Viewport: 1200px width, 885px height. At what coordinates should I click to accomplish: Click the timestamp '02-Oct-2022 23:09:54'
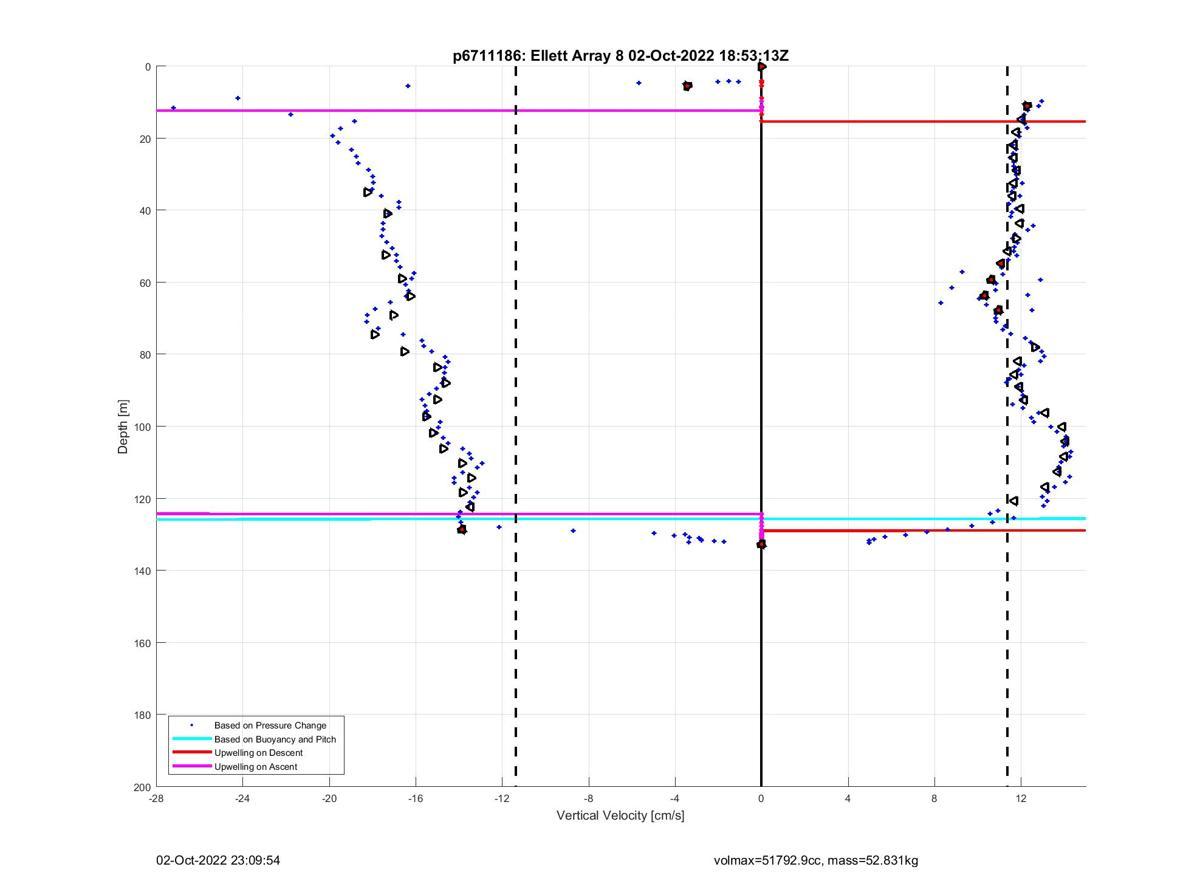tap(218, 860)
